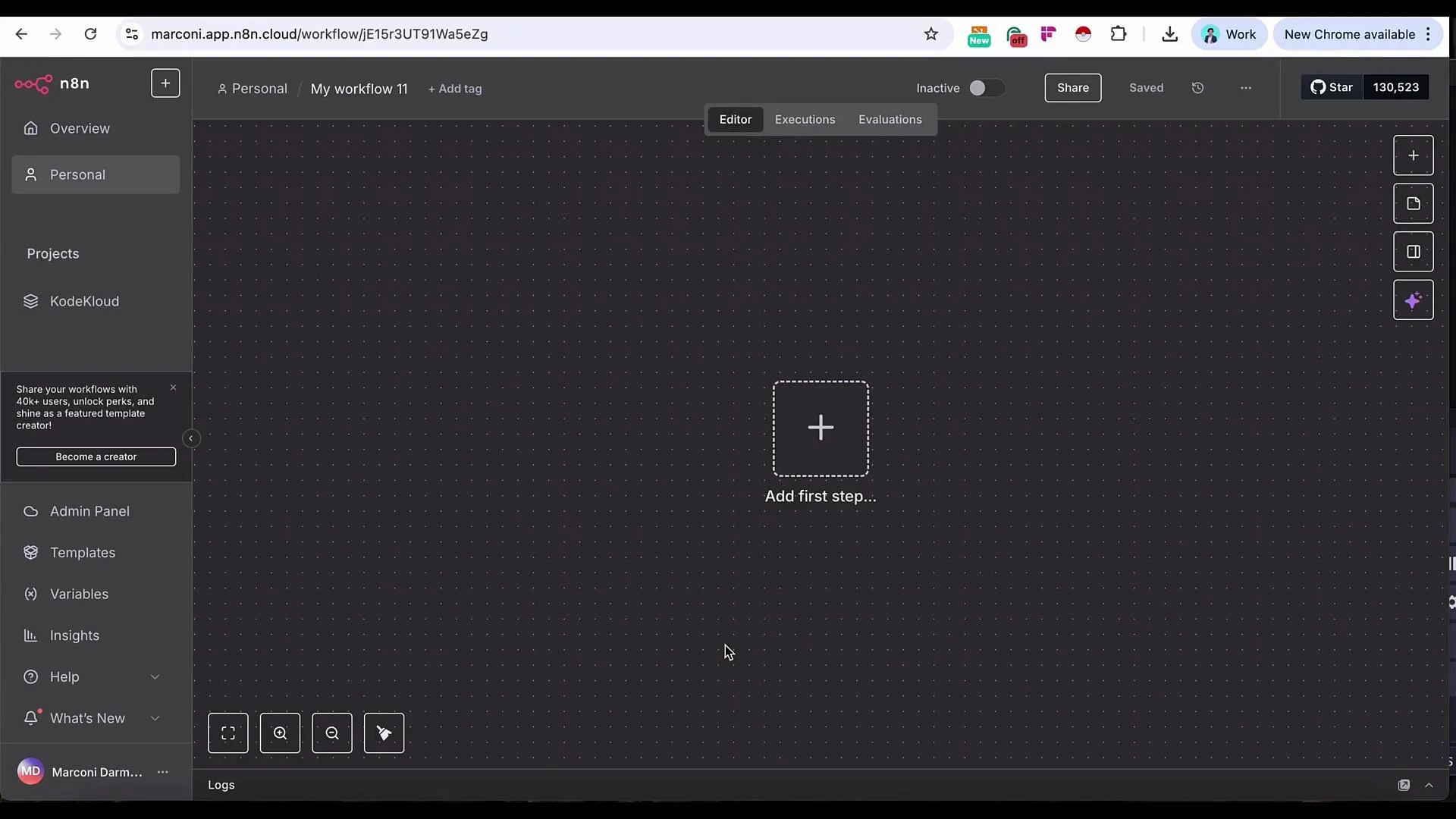1456x819 pixels.
Task: Go to Templates
Action: click(x=96, y=553)
